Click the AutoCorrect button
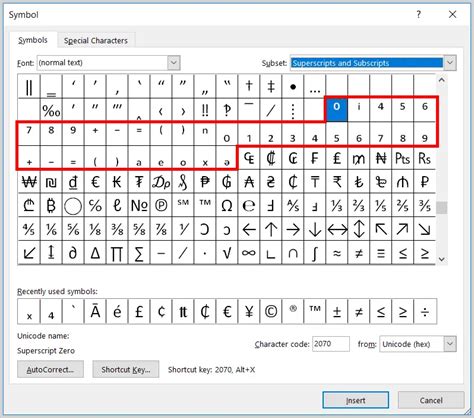474x418 pixels. pos(50,369)
